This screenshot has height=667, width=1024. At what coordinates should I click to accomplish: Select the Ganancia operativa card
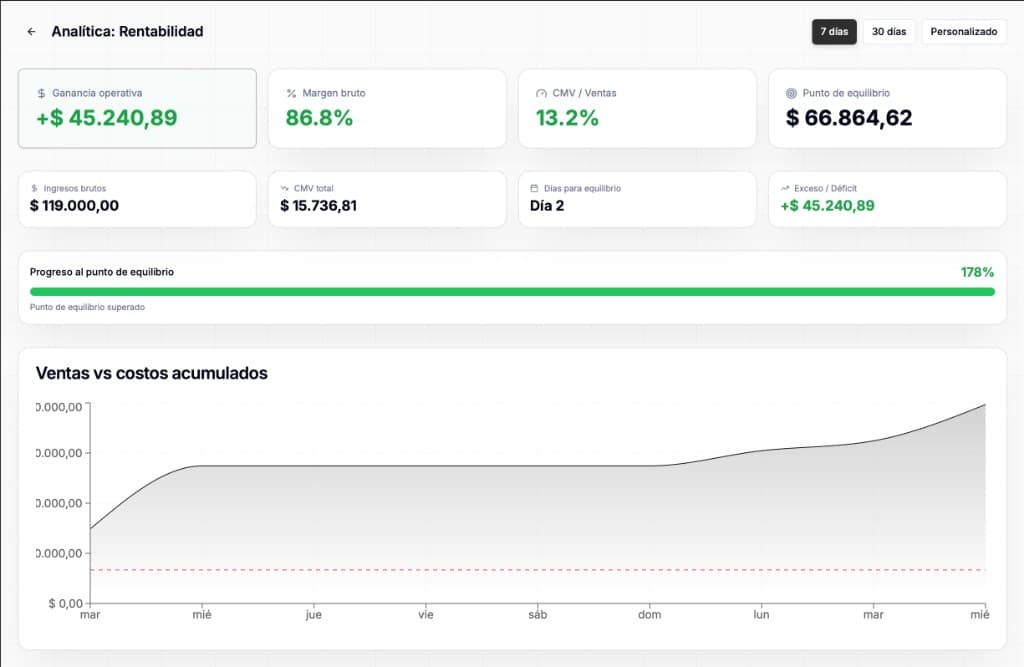pyautogui.click(x=137, y=108)
